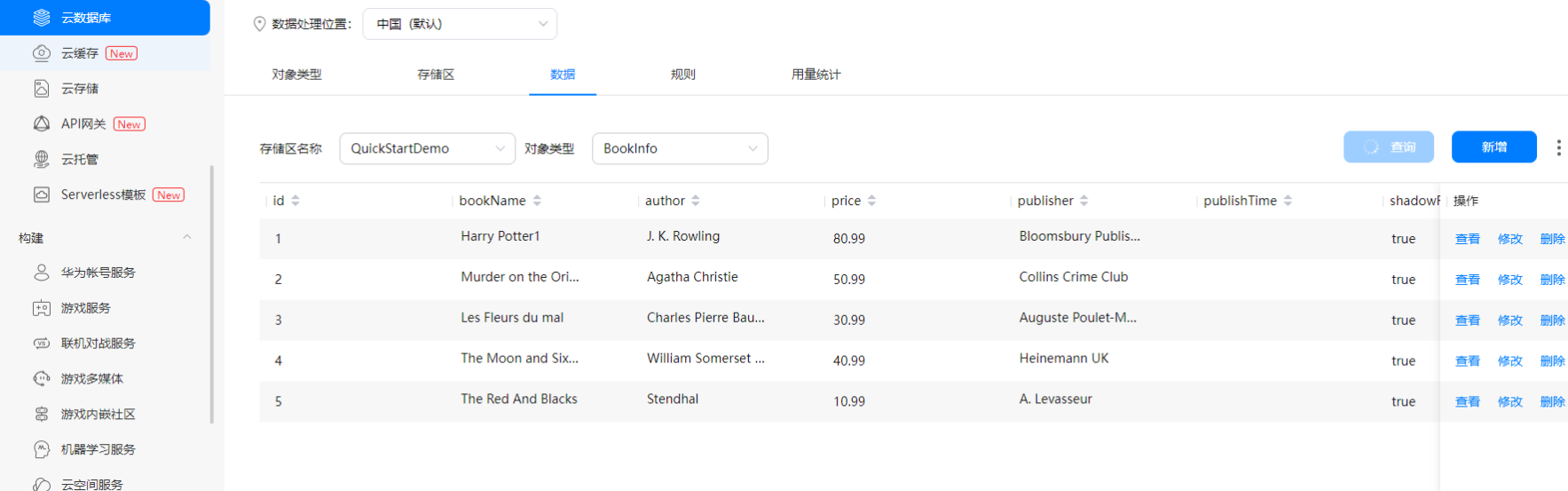This screenshot has width=1568, height=491.
Task: Click the 机器学习服务 machine learning icon
Action: pyautogui.click(x=42, y=449)
